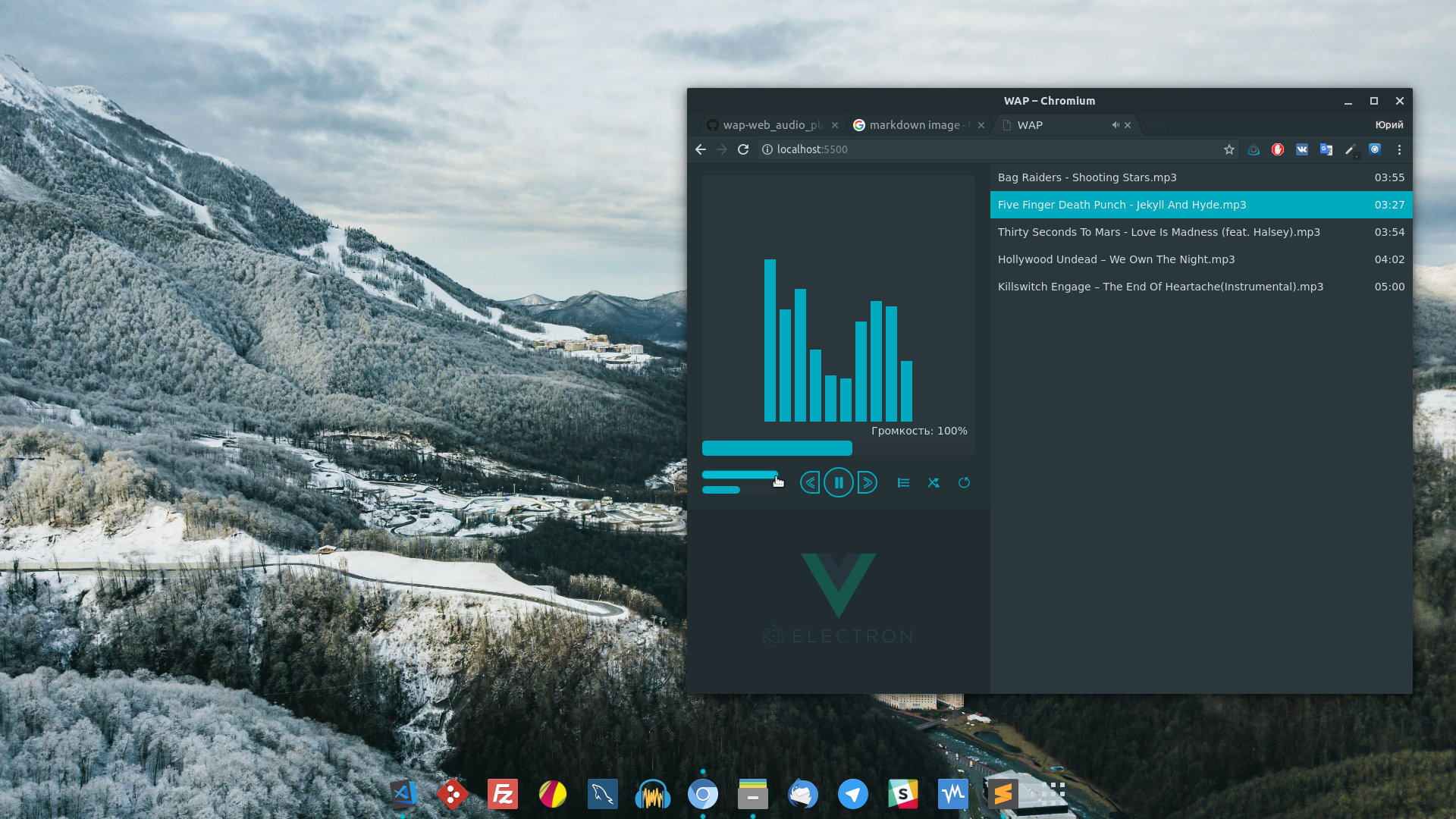Skip to the next track
Image resolution: width=1456 pixels, height=819 pixels.
[867, 483]
